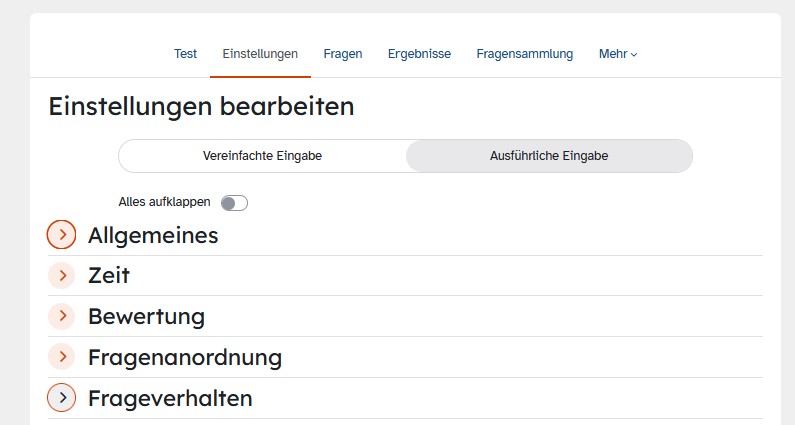795x425 pixels.
Task: Click the Fragenanordnung chevron circle icon
Action: tap(61, 357)
